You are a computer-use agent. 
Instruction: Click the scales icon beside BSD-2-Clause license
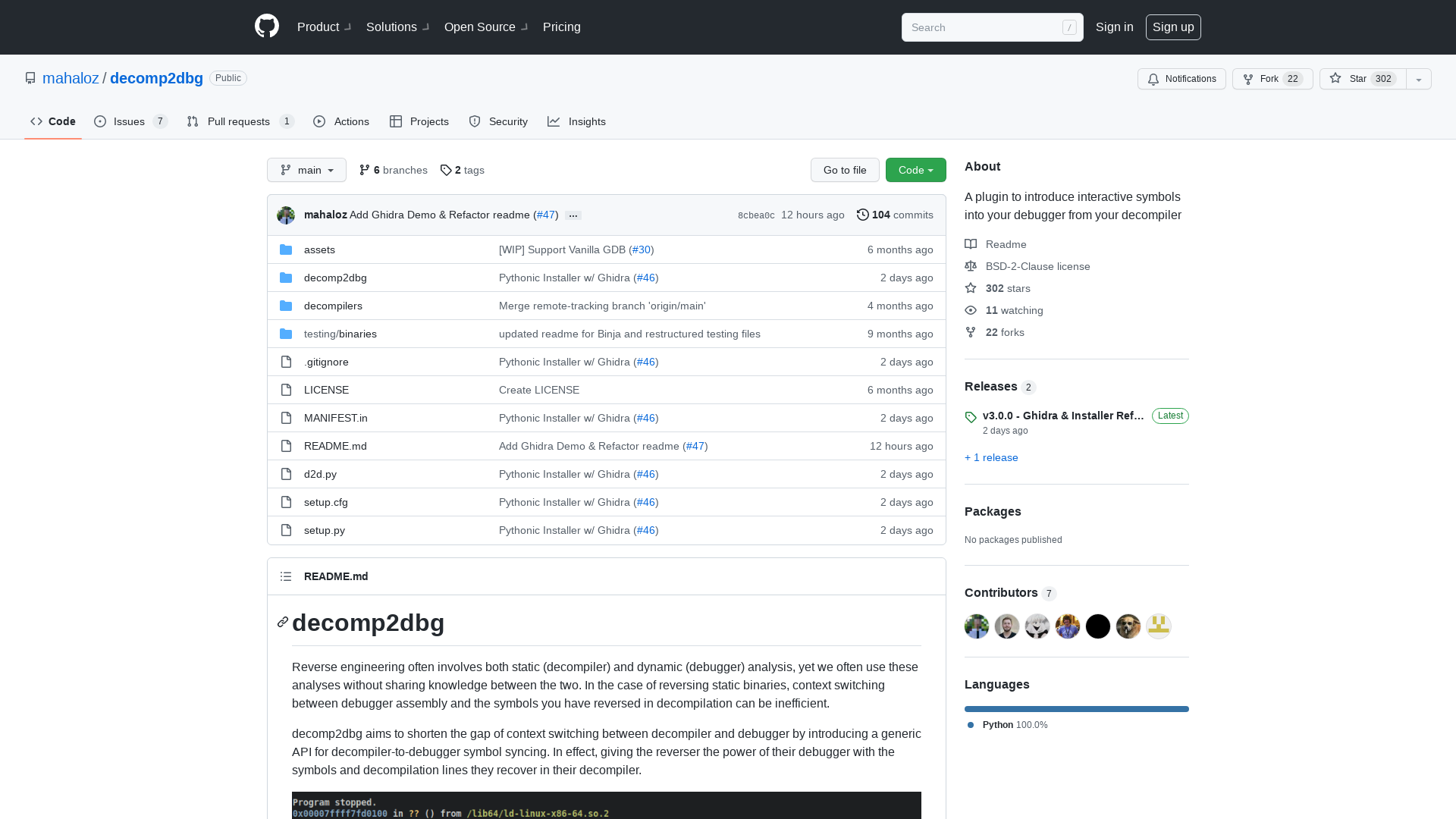(x=971, y=265)
